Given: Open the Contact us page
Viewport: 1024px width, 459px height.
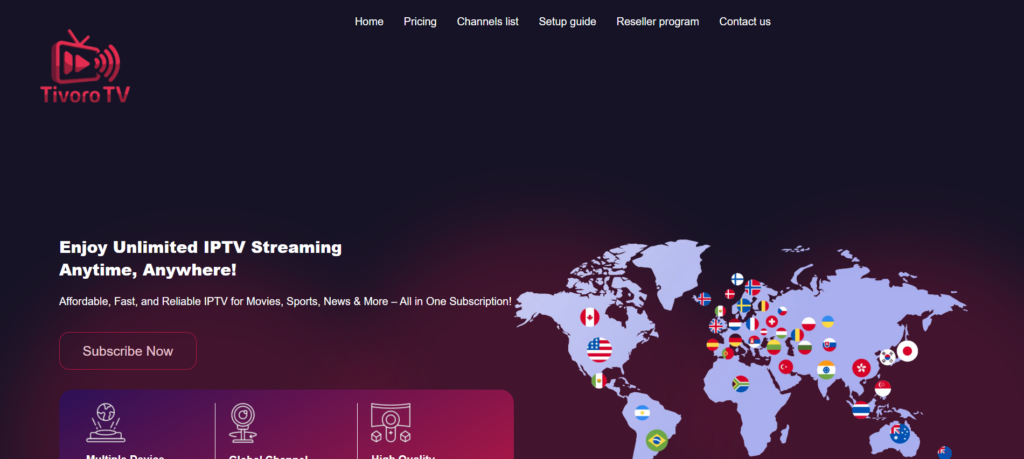Looking at the screenshot, I should coord(745,22).
